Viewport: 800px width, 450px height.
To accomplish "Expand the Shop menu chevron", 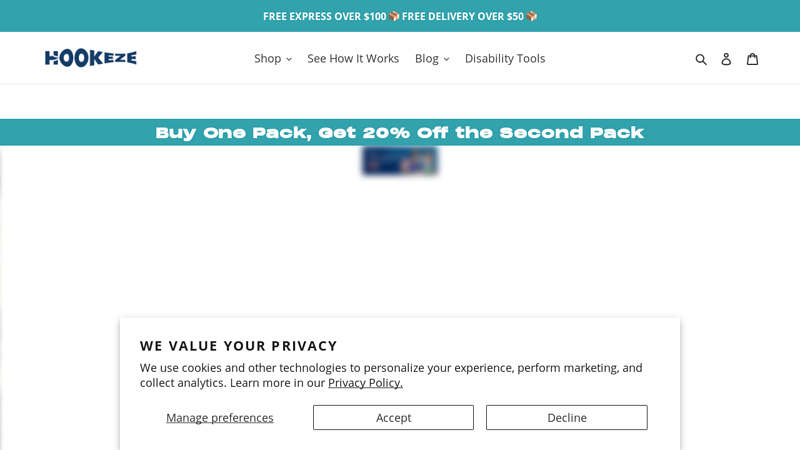I will (289, 59).
